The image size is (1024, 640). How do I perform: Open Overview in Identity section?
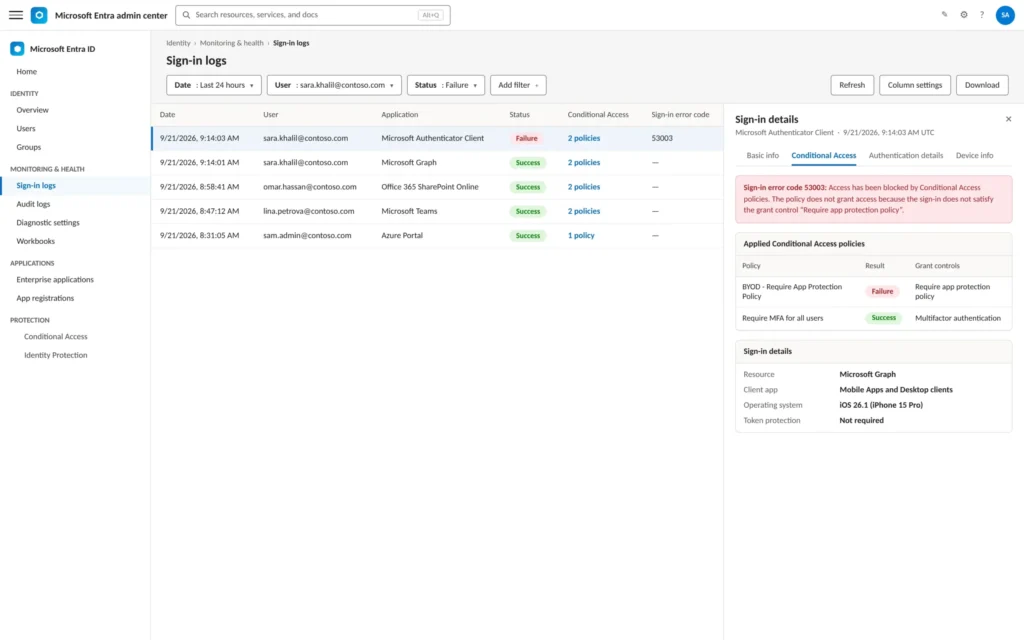[x=75, y=110]
